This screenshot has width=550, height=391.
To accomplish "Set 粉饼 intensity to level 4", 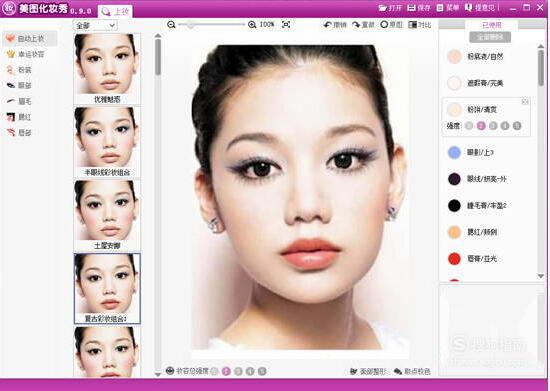I will [x=505, y=126].
